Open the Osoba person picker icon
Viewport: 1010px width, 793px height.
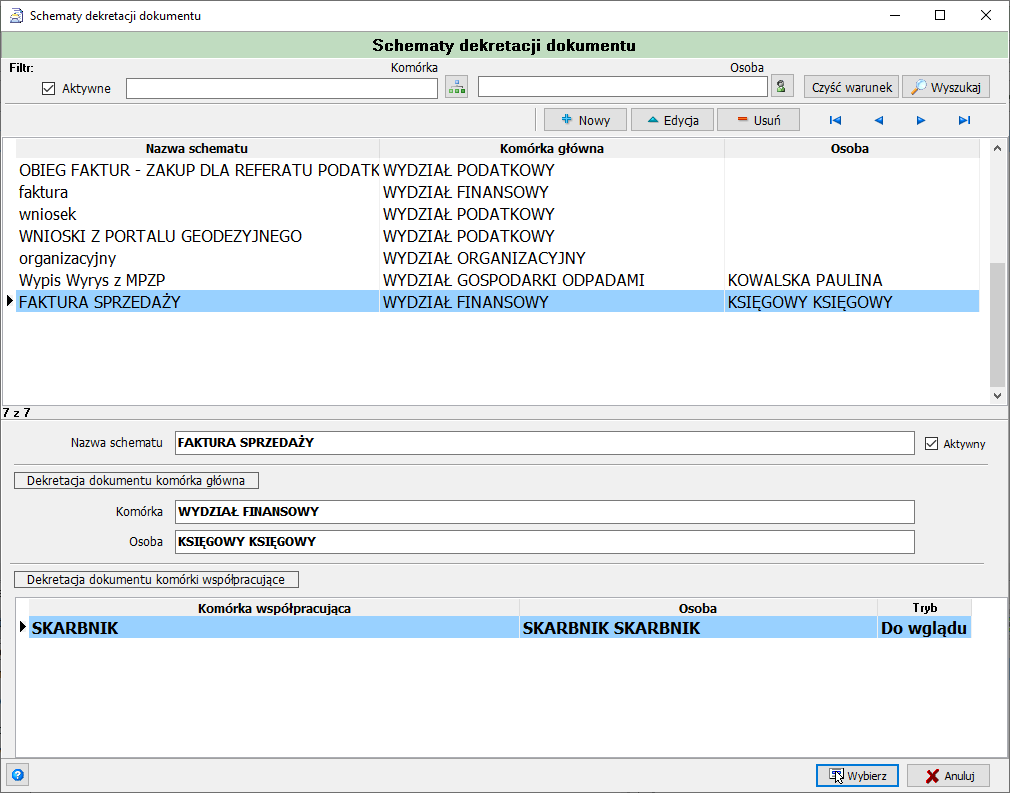tap(781, 86)
